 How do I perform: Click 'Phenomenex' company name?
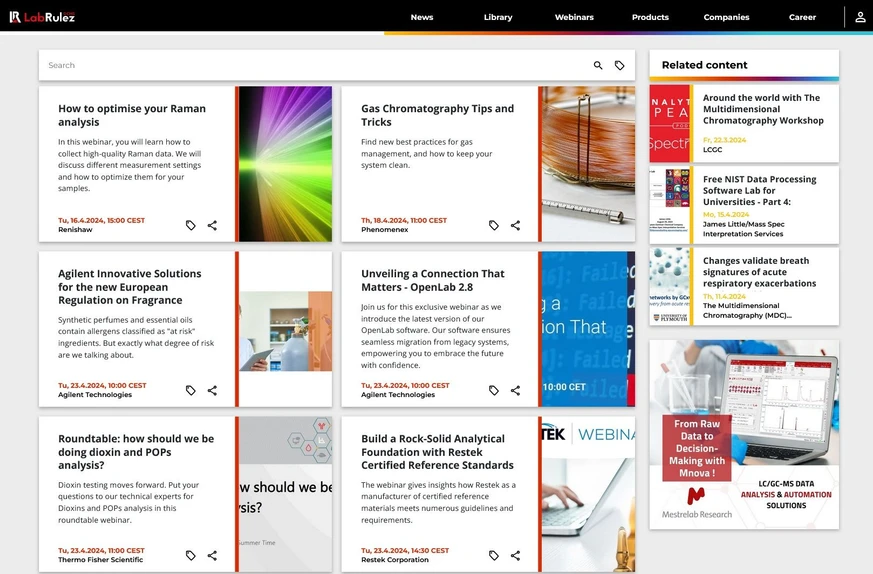coord(385,229)
